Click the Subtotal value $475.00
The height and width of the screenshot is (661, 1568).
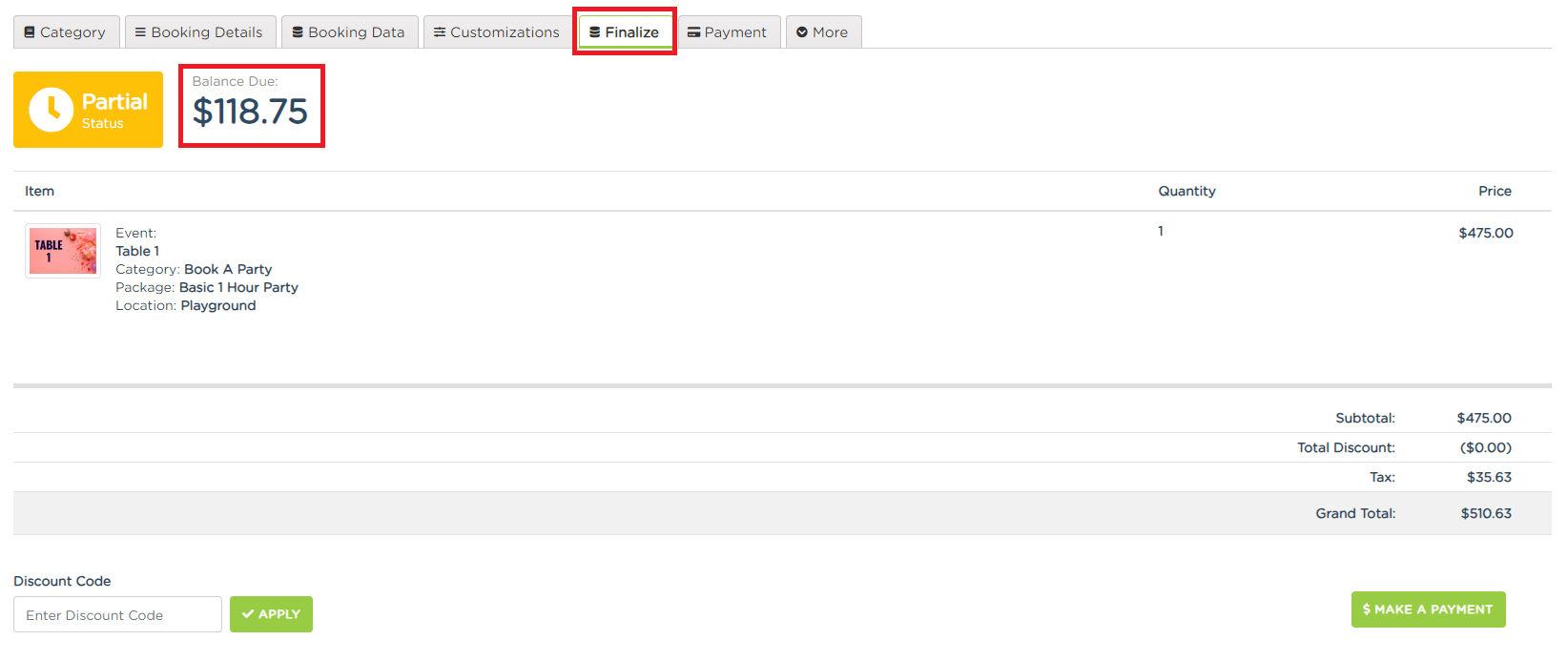click(x=1484, y=418)
